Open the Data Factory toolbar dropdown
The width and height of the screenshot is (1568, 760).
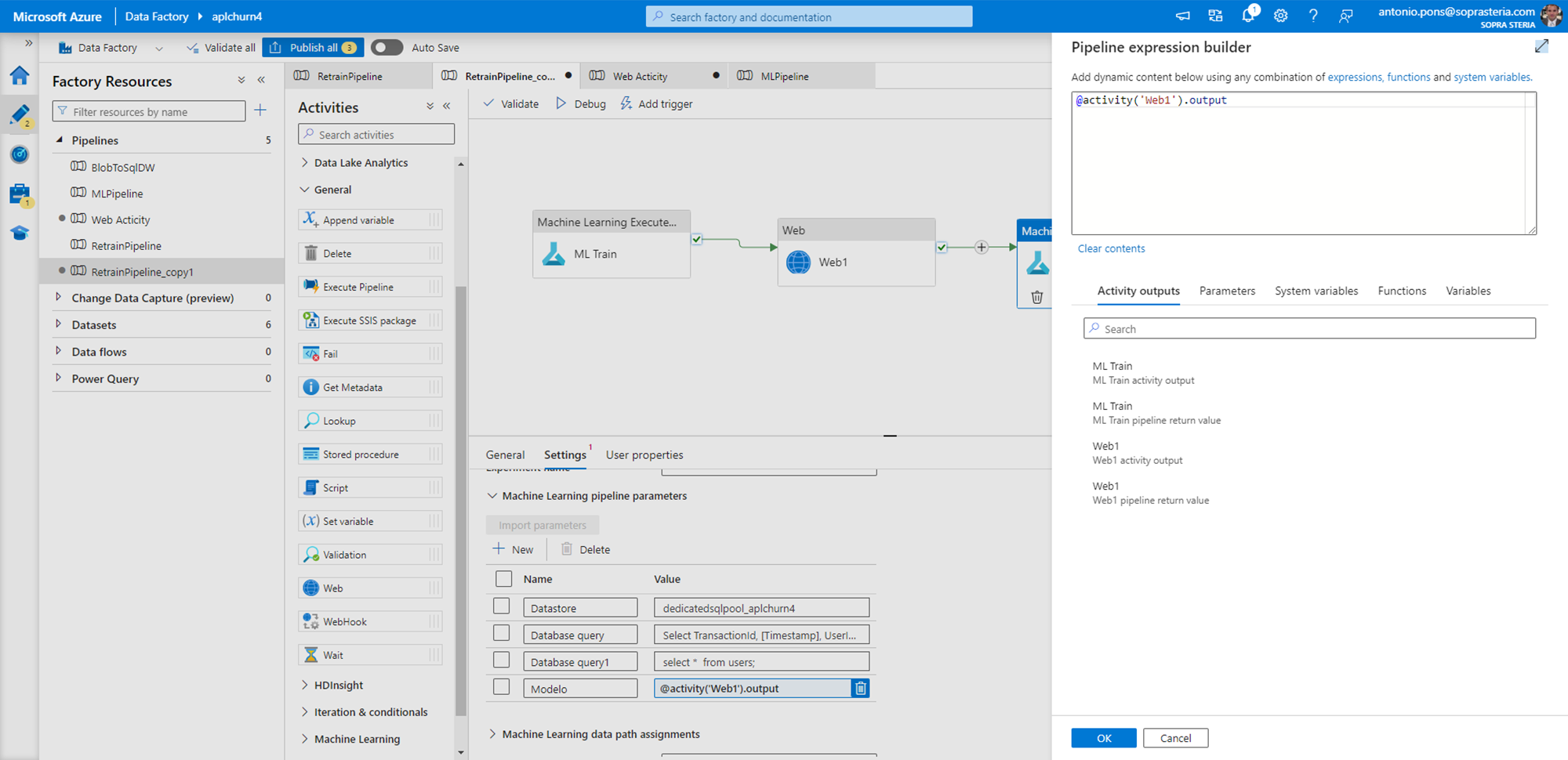coord(159,48)
